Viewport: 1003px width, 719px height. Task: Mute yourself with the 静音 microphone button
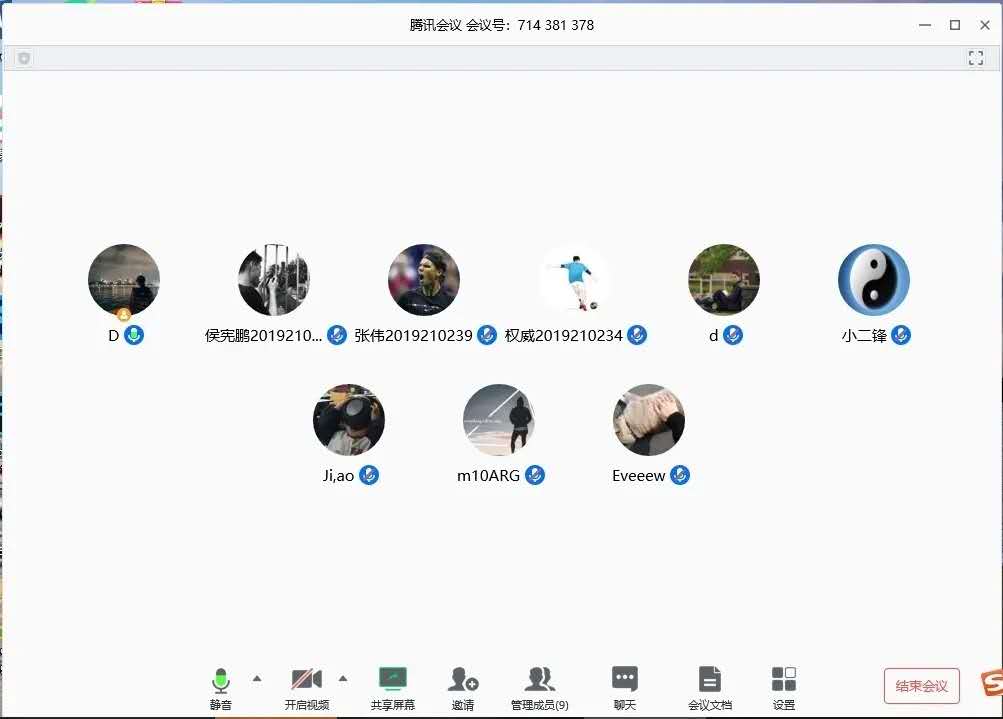tap(221, 681)
